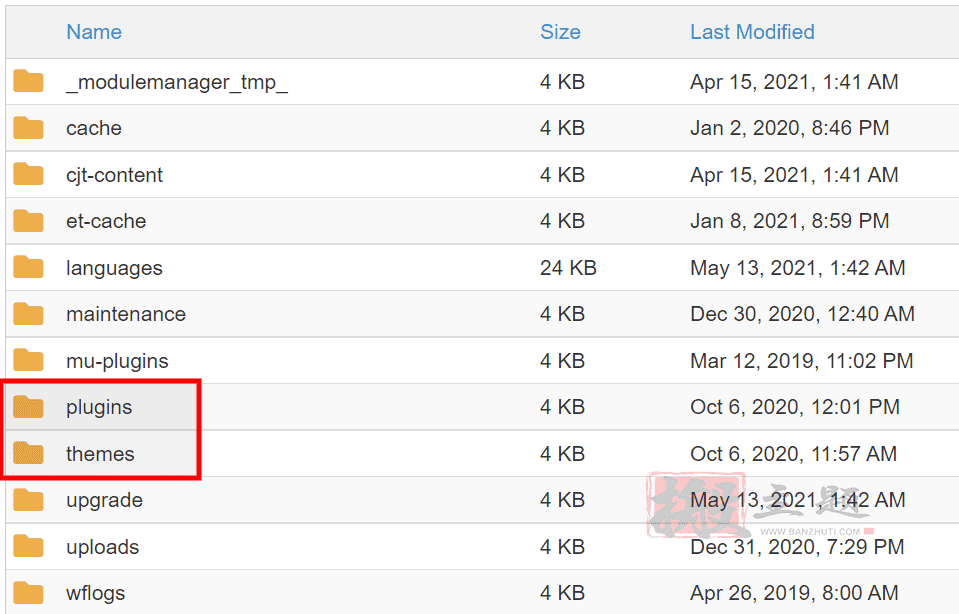The width and height of the screenshot is (959, 614).
Task: Click the uploads folder icon
Action: [28, 546]
